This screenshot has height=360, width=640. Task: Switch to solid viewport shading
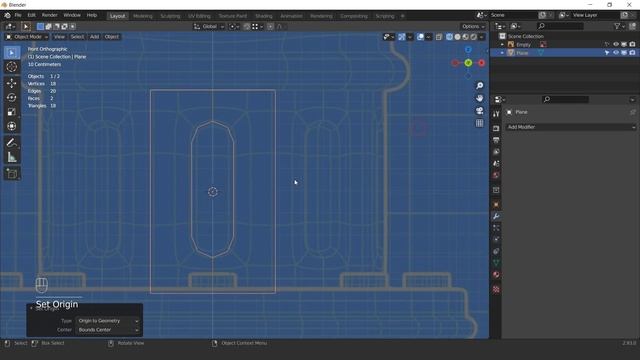[458, 37]
